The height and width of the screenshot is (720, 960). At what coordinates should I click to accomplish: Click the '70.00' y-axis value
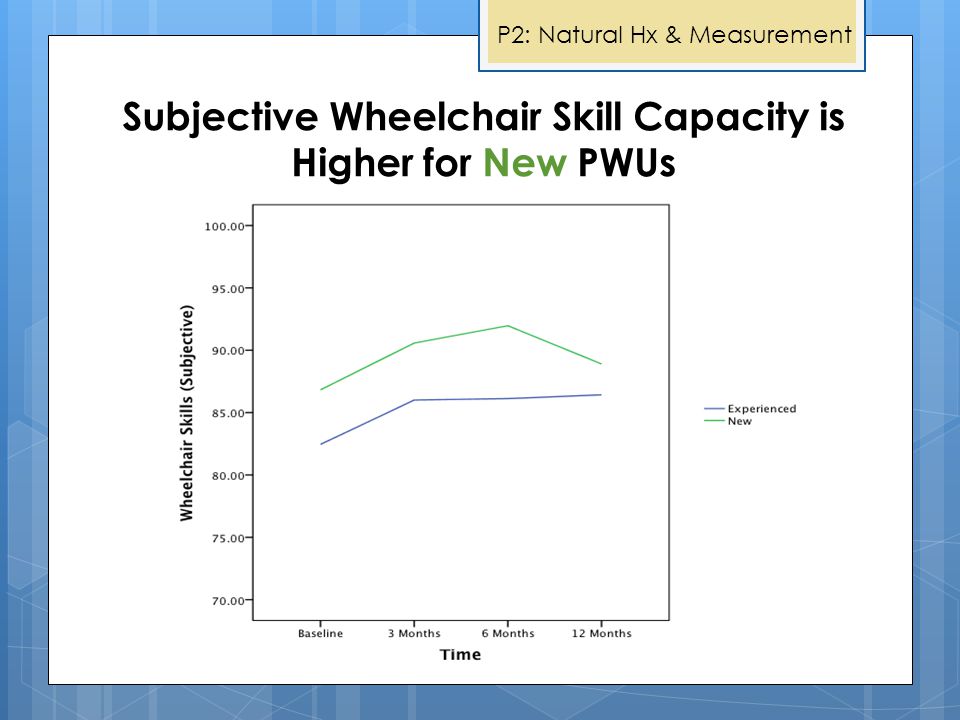228,601
